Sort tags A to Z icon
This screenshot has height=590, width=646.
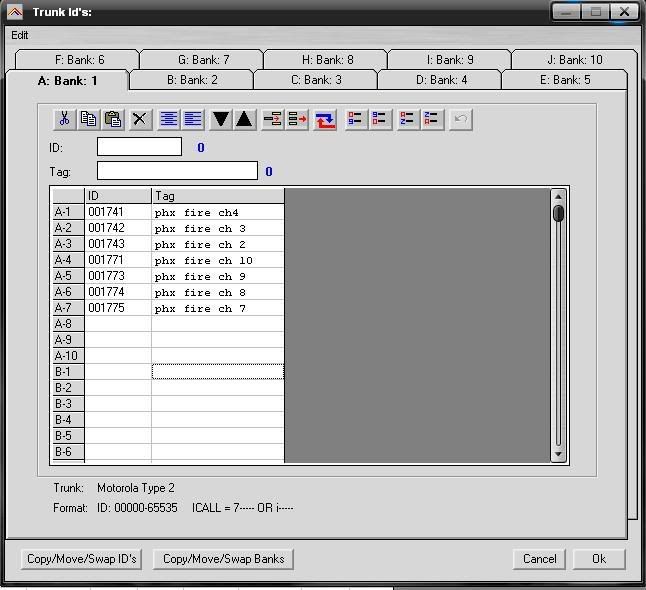408,119
